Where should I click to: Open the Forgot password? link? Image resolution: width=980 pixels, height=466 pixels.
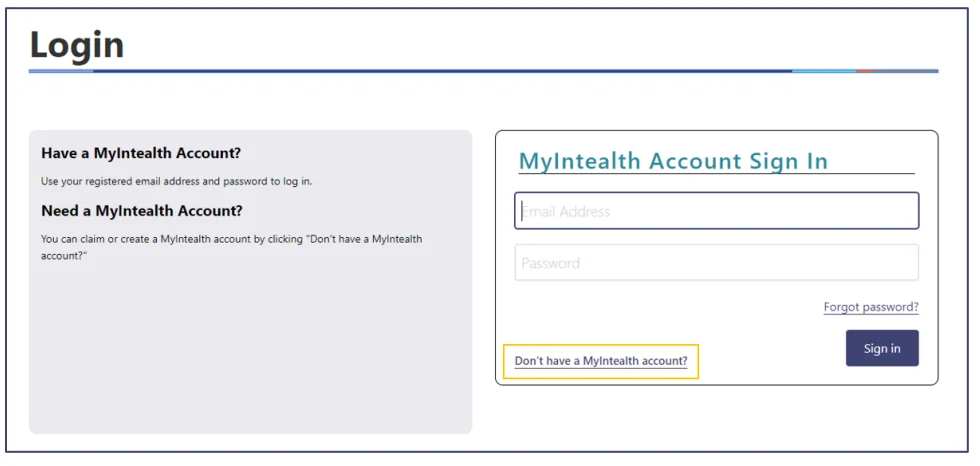pos(870,307)
